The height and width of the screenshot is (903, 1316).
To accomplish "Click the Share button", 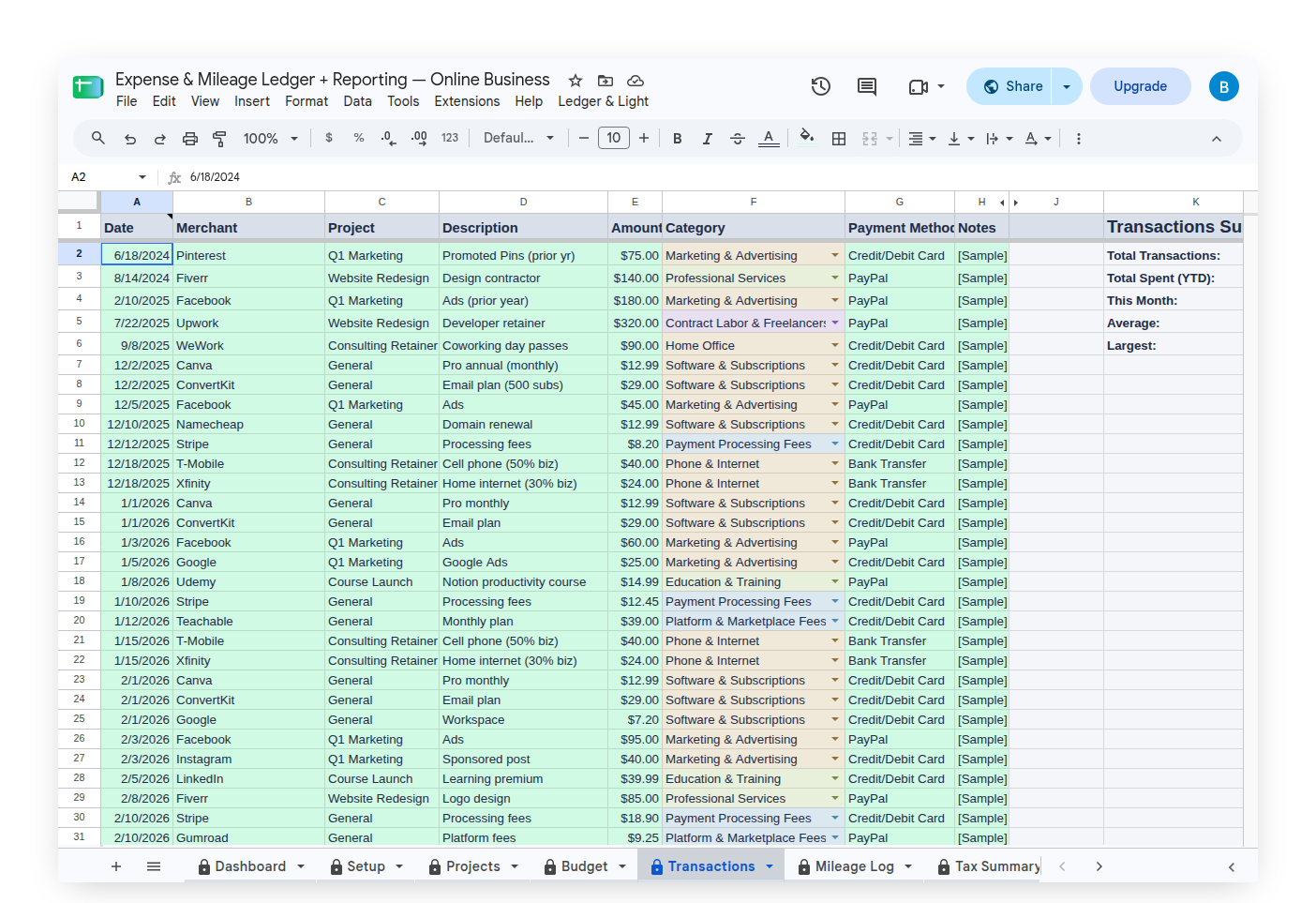I will [1009, 86].
